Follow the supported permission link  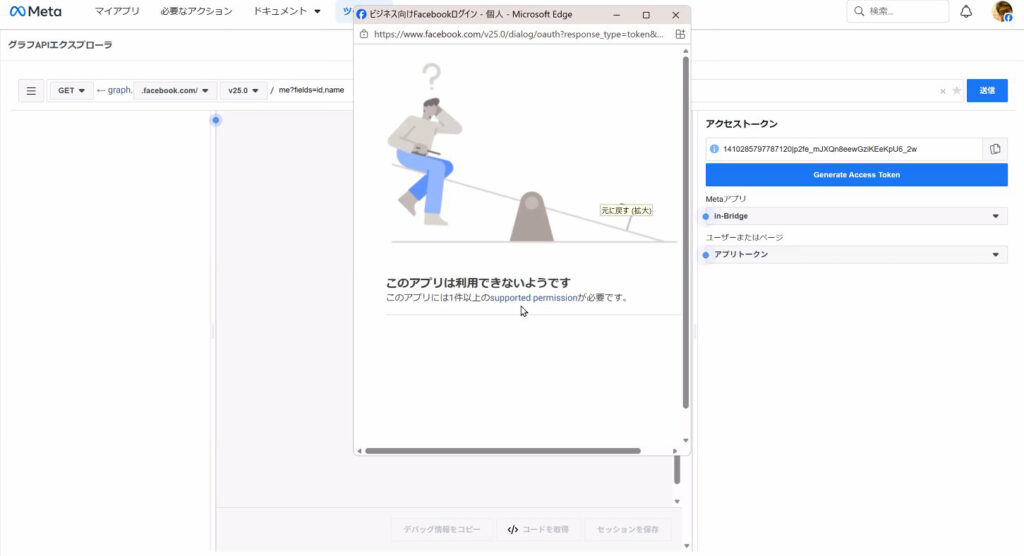click(x=533, y=298)
